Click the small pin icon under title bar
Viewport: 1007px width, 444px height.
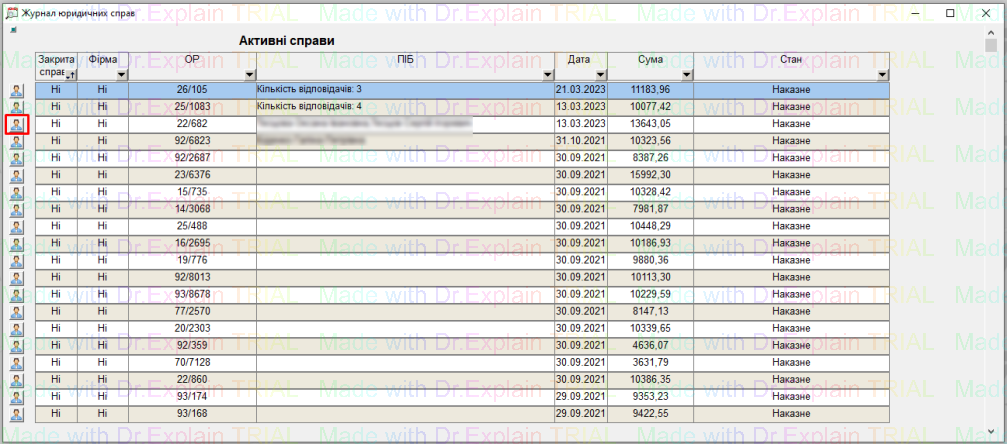click(13, 31)
